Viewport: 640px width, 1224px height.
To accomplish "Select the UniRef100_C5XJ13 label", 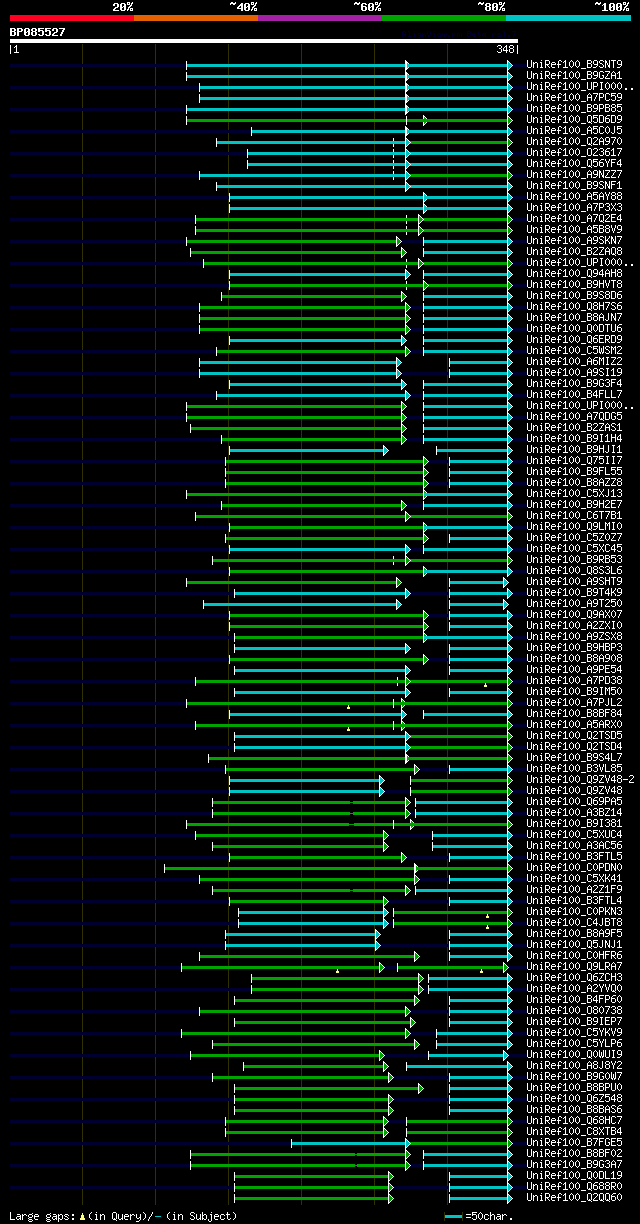I will pos(574,493).
